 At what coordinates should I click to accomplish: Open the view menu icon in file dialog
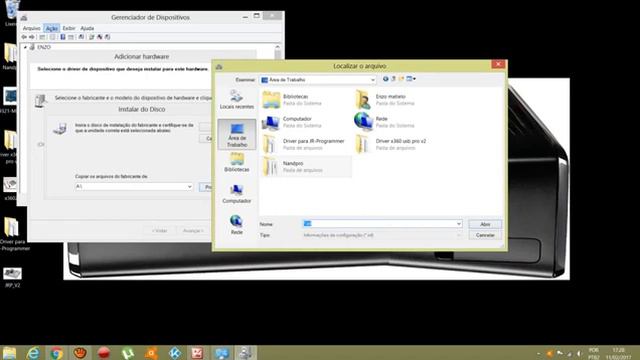411,79
